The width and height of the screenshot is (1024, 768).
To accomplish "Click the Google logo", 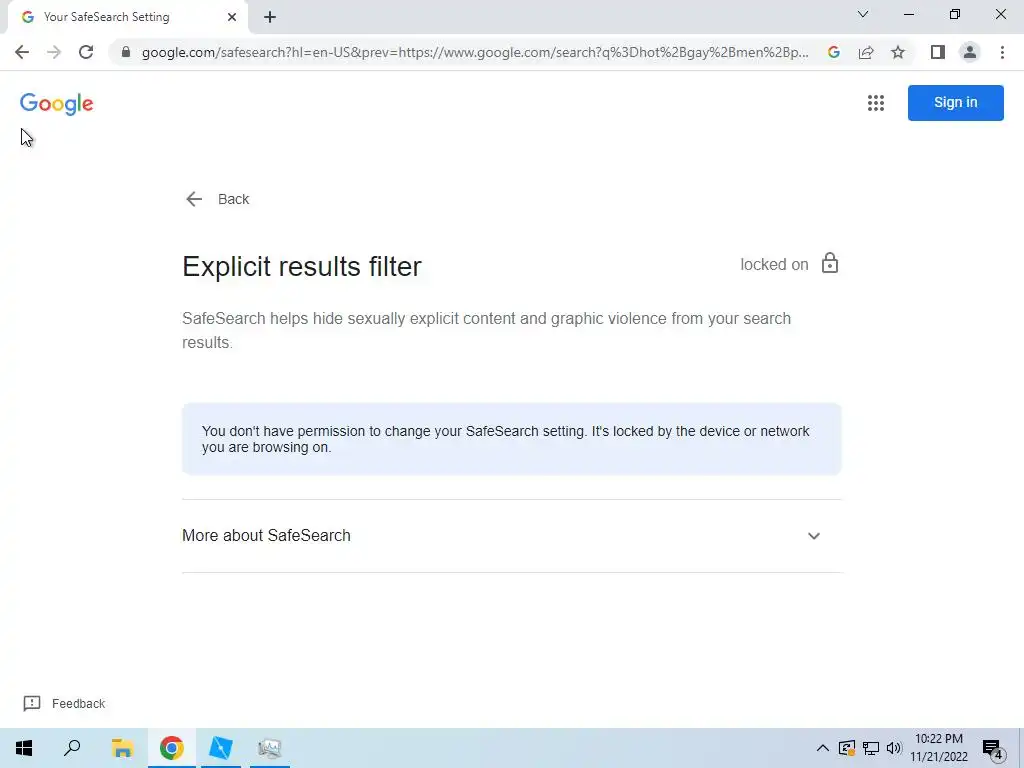I will pos(57,103).
